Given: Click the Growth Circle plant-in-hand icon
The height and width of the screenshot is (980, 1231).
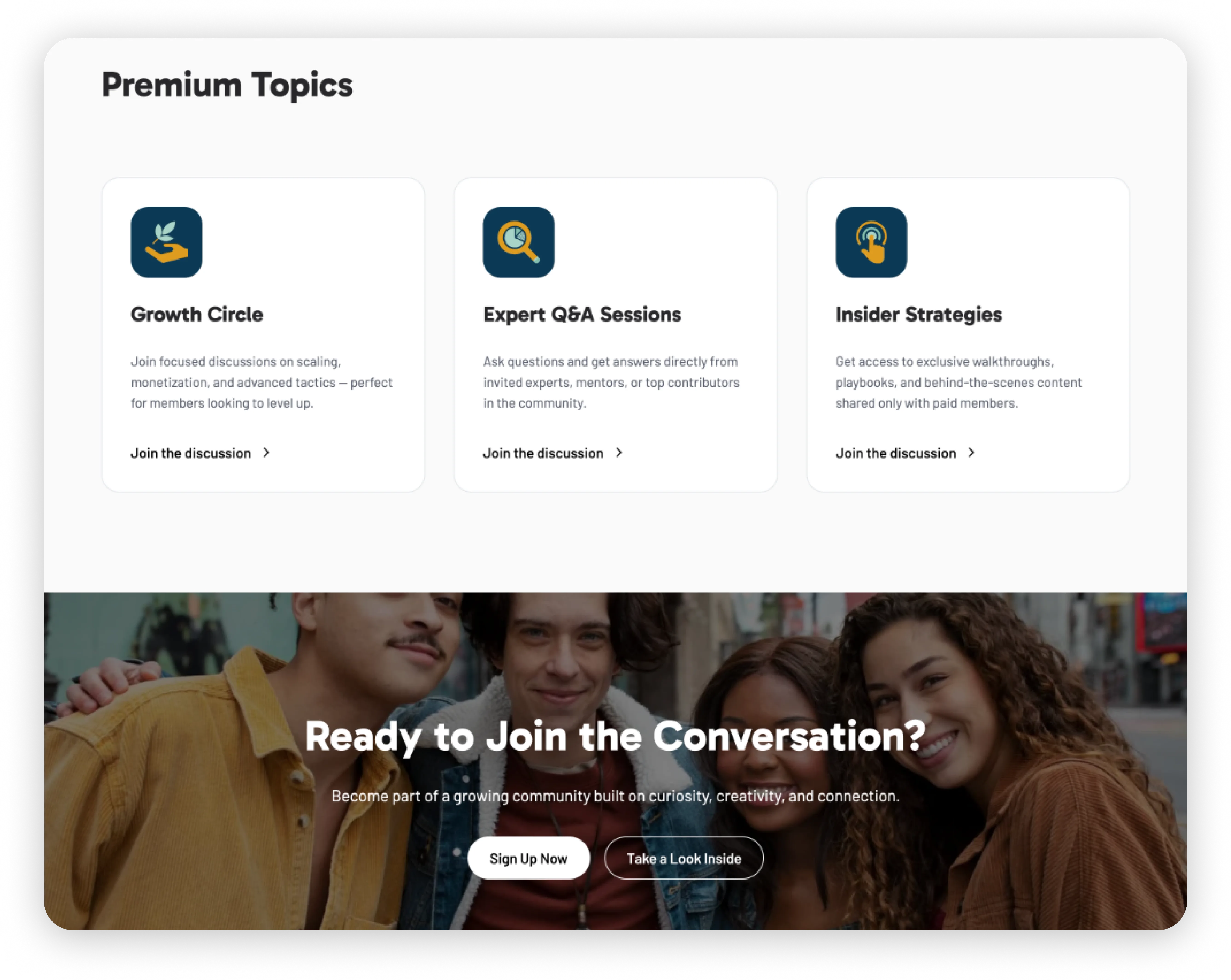Looking at the screenshot, I should pos(166,242).
